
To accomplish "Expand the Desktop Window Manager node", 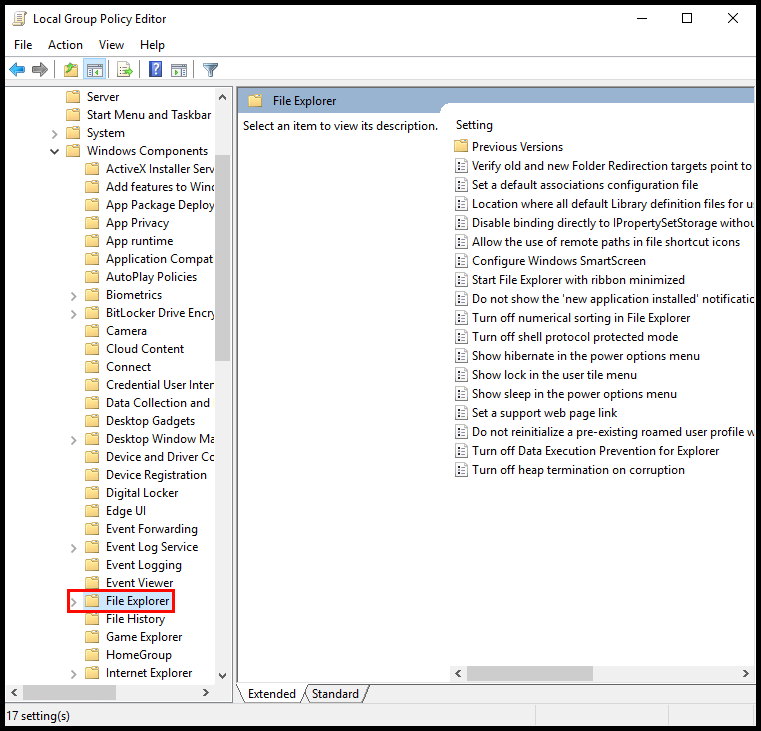I will coord(73,440).
